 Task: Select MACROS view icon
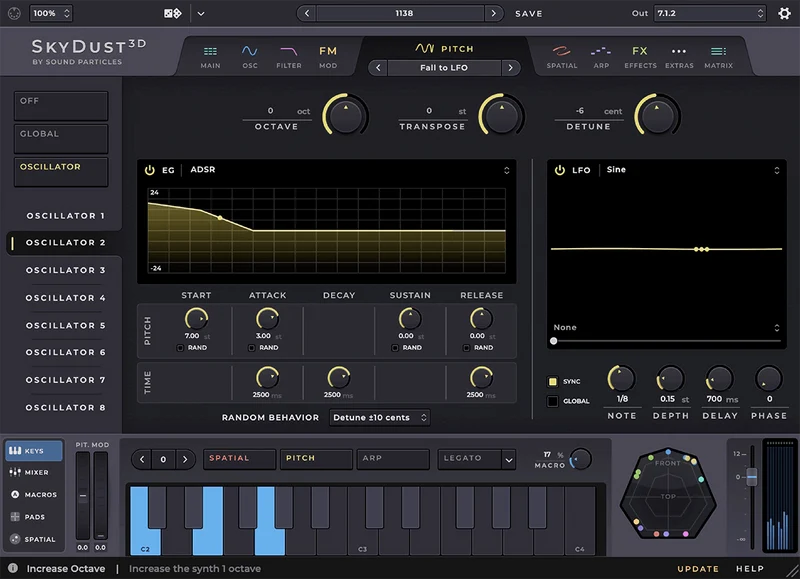click(x=15, y=494)
